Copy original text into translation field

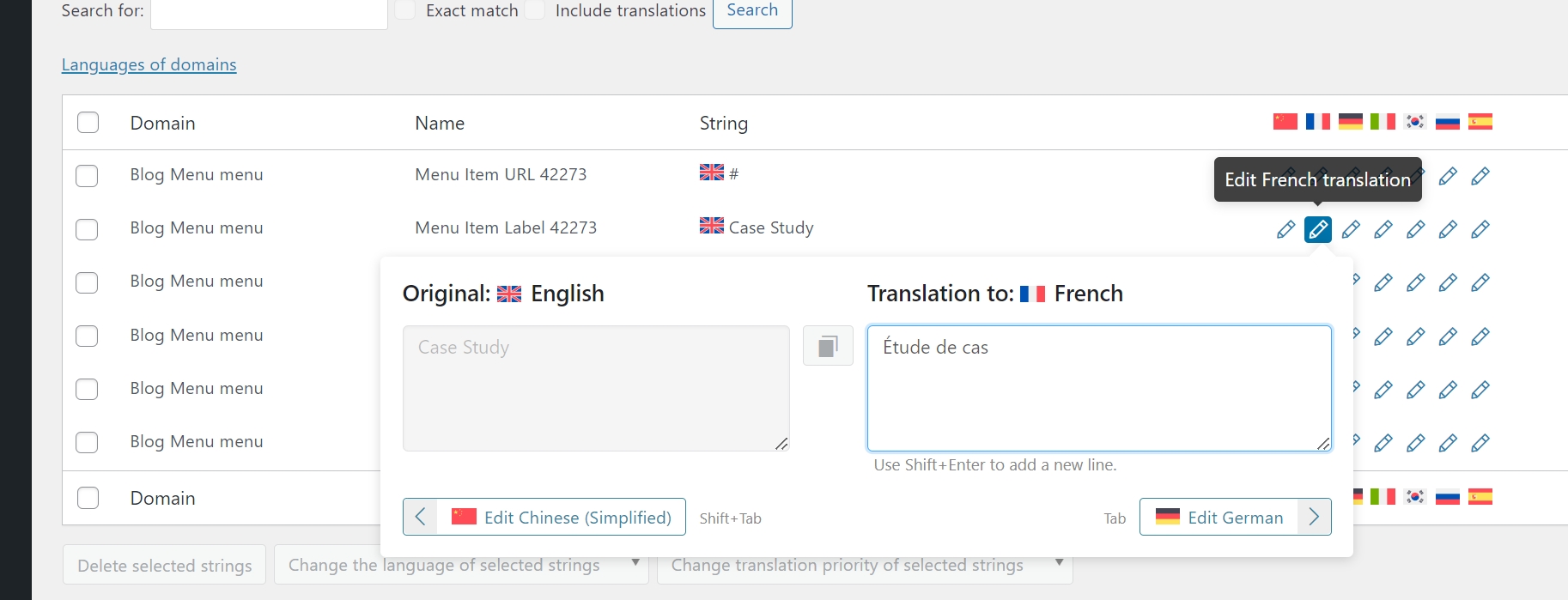[x=828, y=346]
